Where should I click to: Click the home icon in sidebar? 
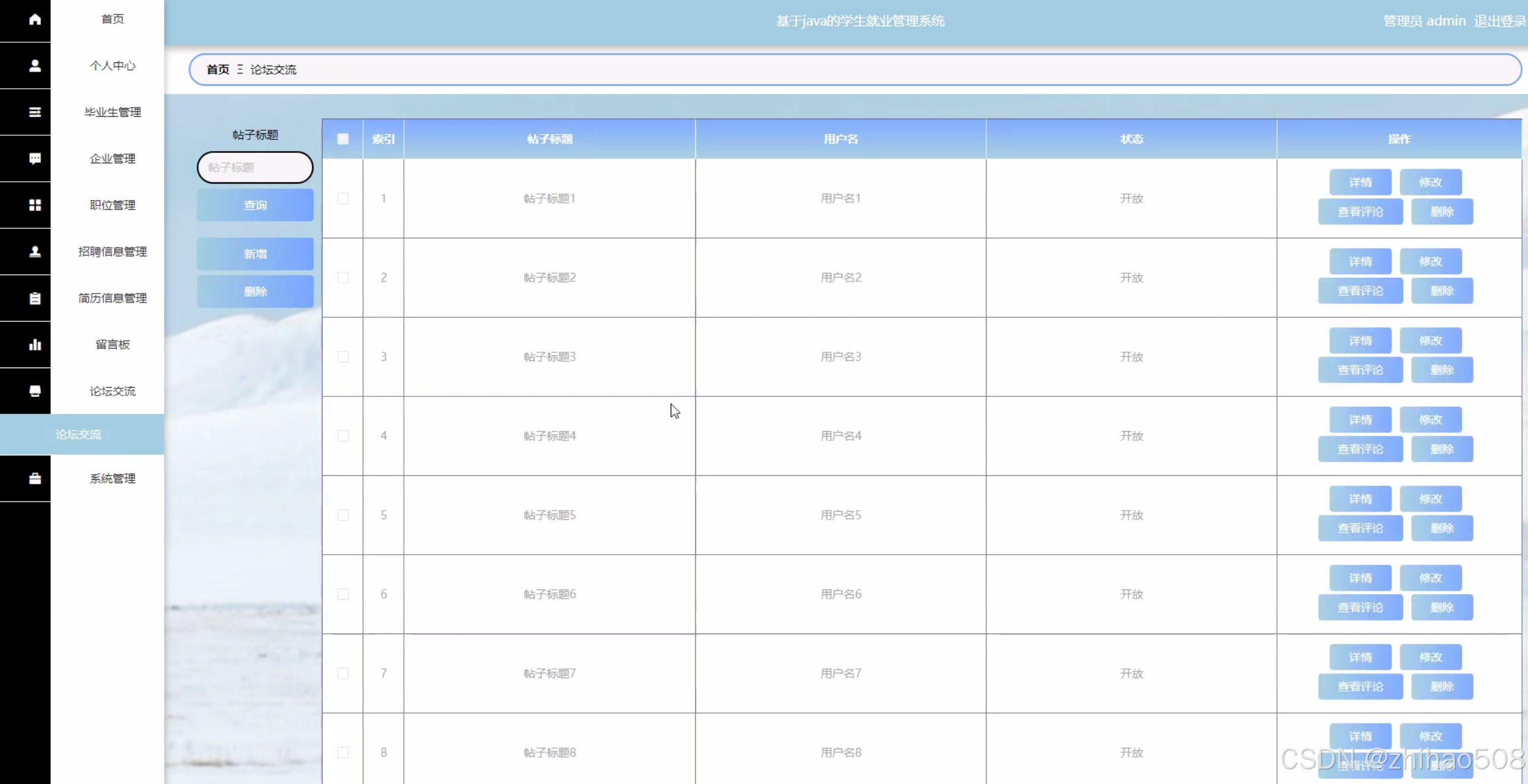[35, 20]
